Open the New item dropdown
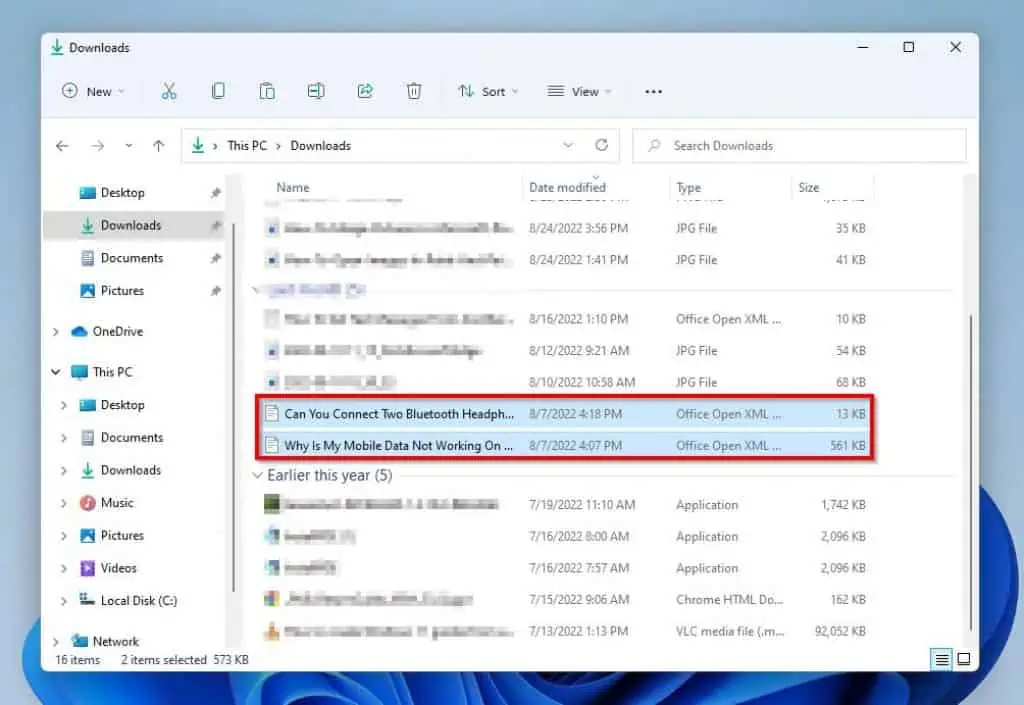Screen dimensions: 1024x705 (93, 91)
